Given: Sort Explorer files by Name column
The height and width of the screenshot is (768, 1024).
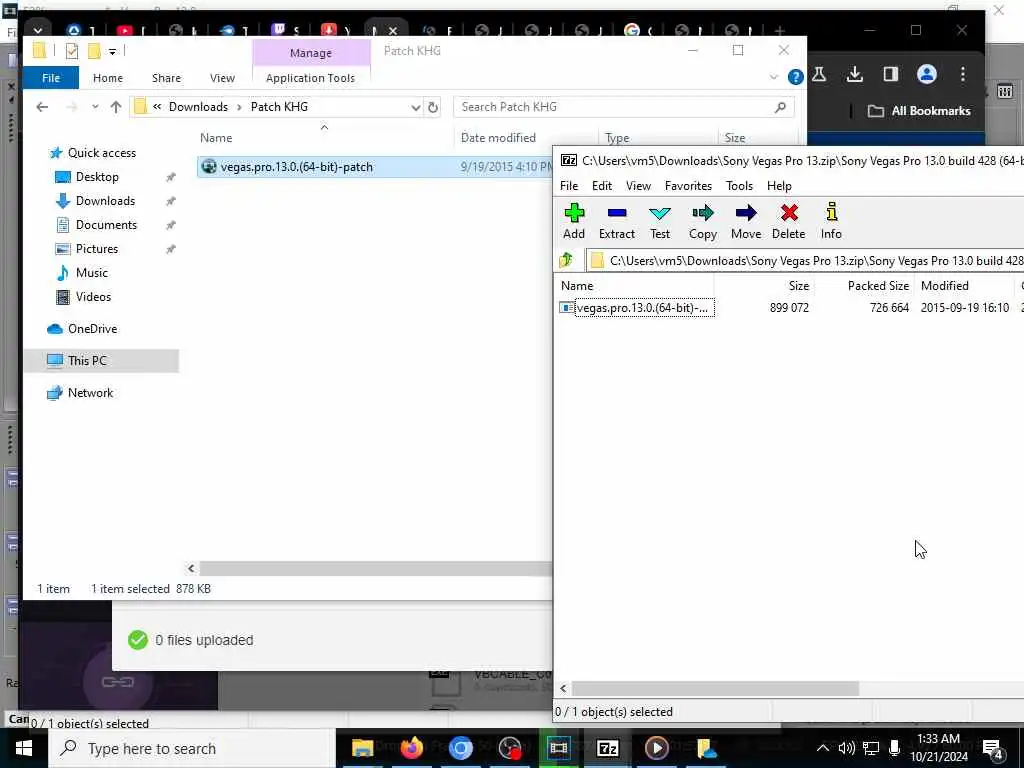Looking at the screenshot, I should pyautogui.click(x=216, y=138).
